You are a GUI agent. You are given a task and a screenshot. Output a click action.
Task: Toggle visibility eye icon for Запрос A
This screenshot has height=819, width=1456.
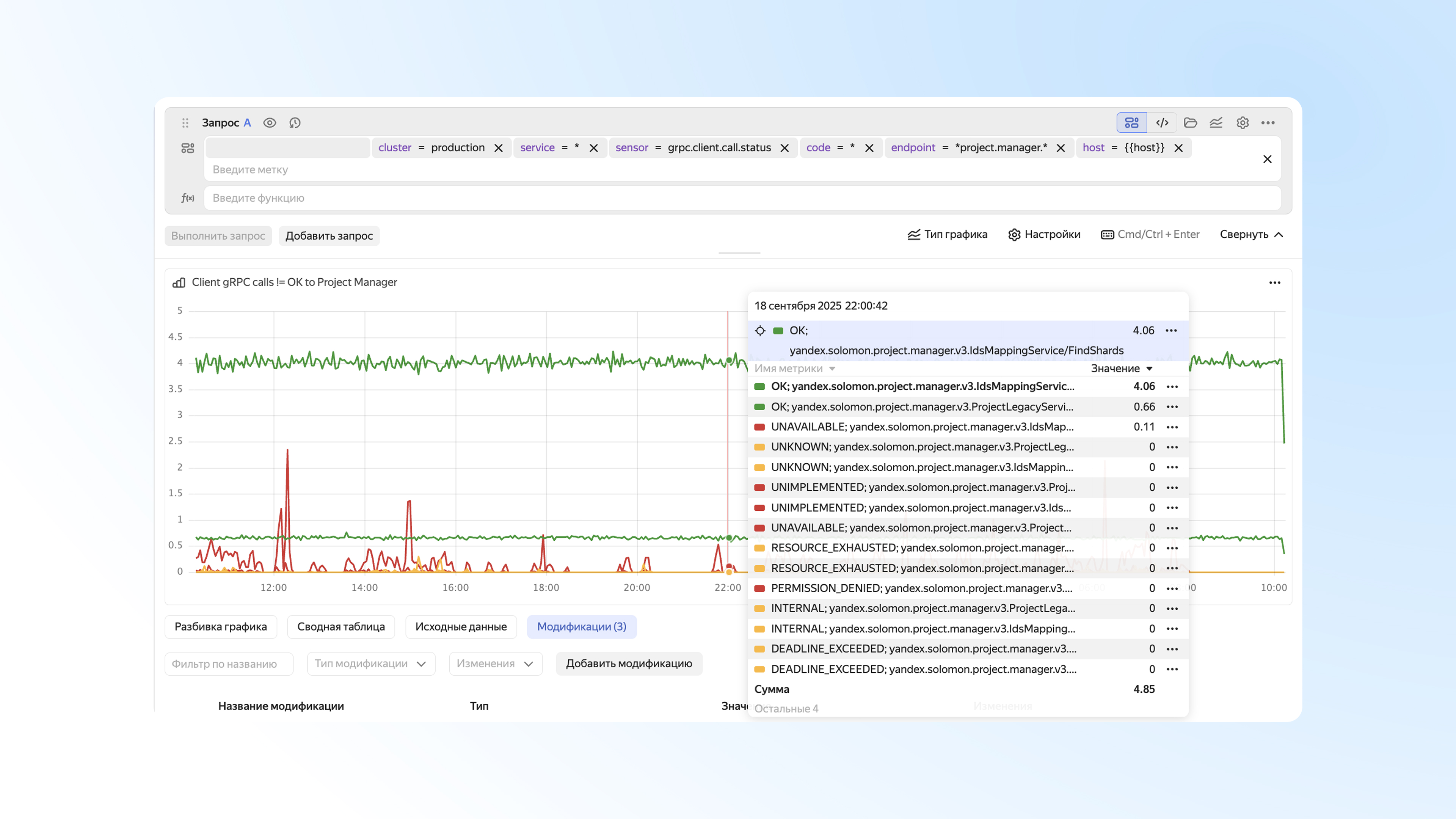pos(270,122)
